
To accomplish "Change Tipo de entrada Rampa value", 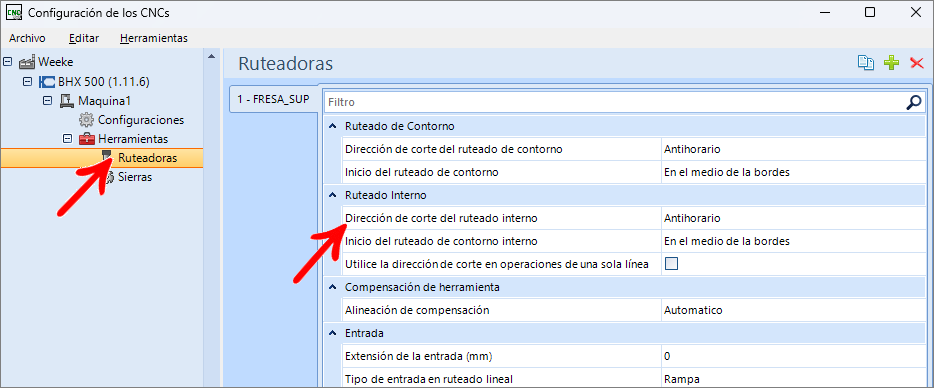I will [793, 379].
